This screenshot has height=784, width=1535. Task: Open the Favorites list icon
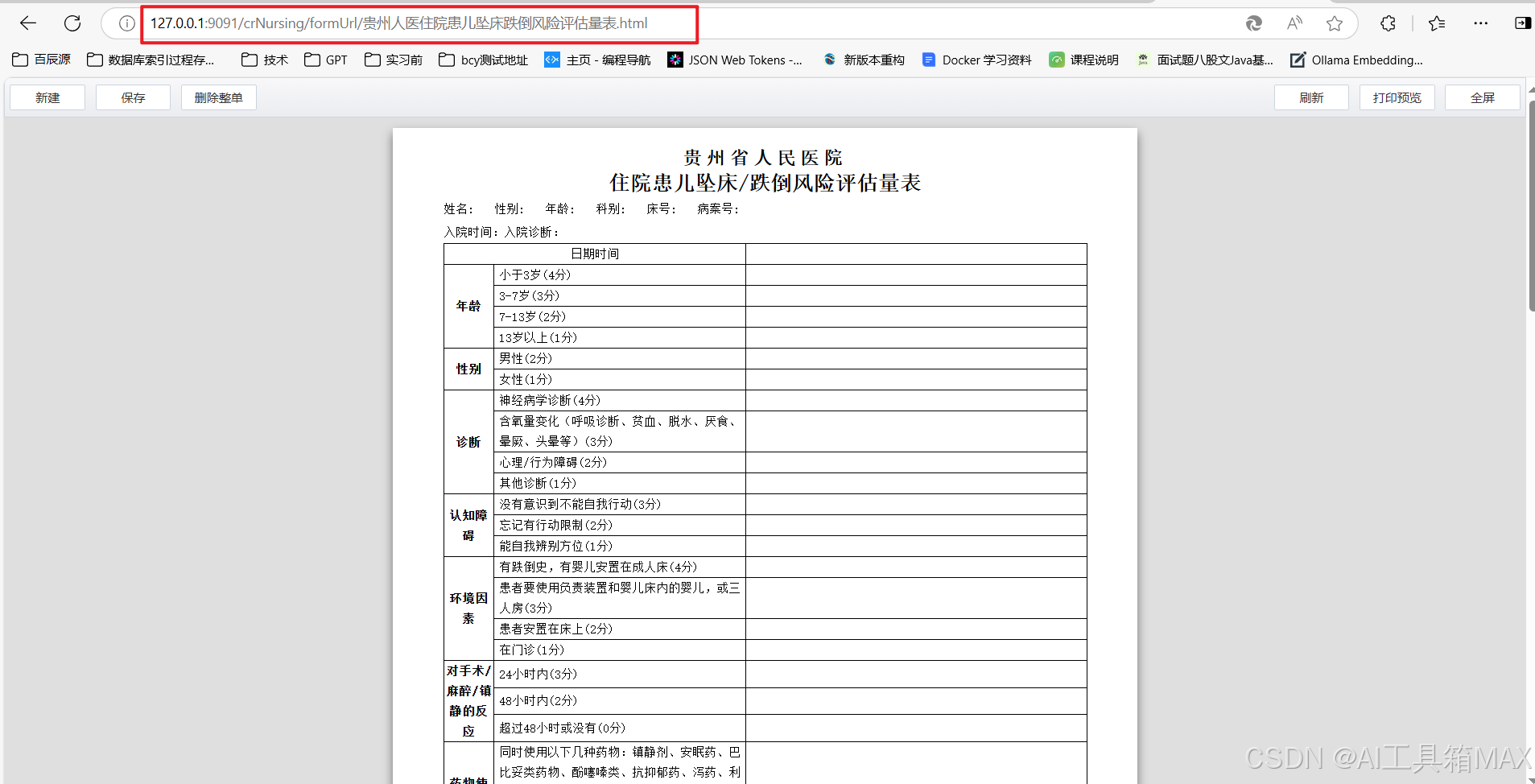[1437, 23]
